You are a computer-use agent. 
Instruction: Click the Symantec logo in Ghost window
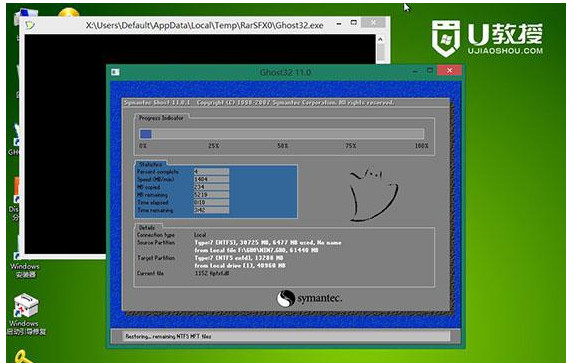[x=310, y=299]
